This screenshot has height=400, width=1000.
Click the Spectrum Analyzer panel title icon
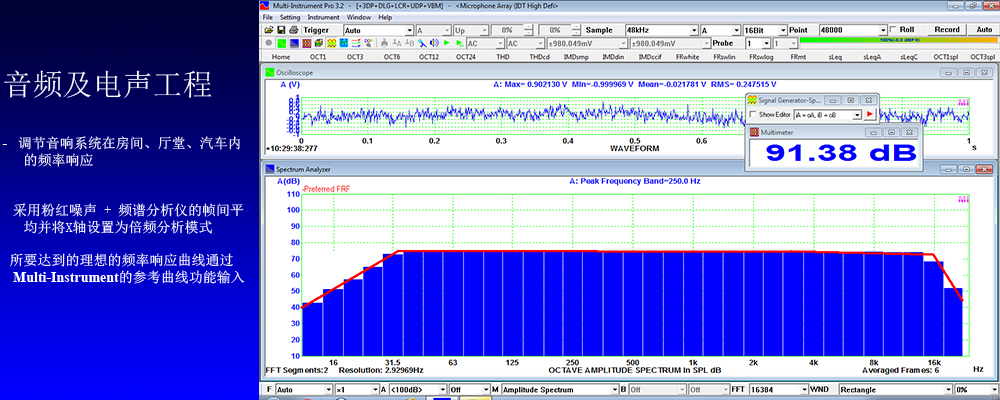(269, 170)
